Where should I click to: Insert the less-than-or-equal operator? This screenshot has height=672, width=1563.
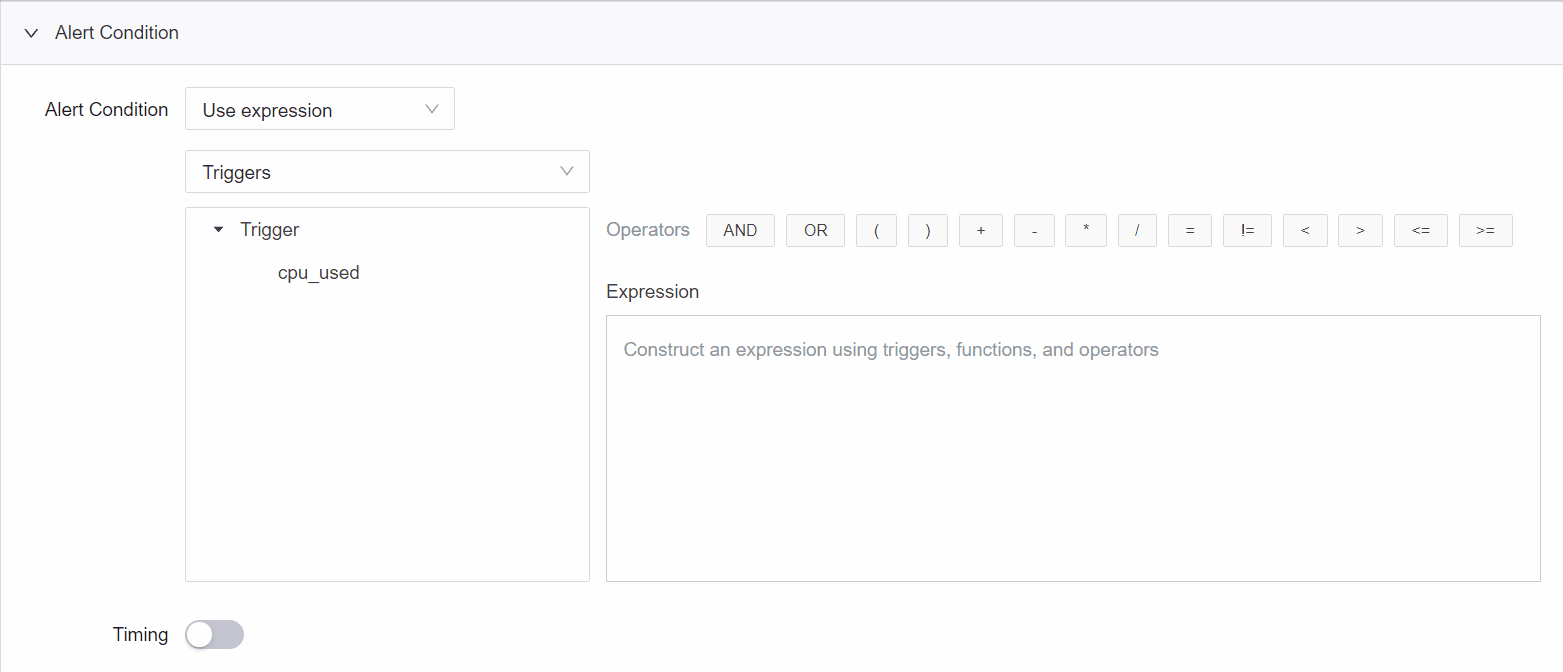pos(1421,230)
